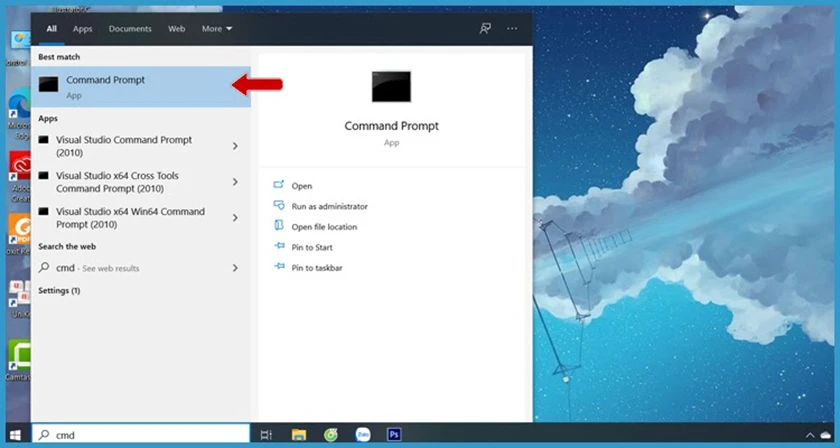The height and width of the screenshot is (448, 840).
Task: Click the Camtasia desktop shortcut
Action: [19, 359]
